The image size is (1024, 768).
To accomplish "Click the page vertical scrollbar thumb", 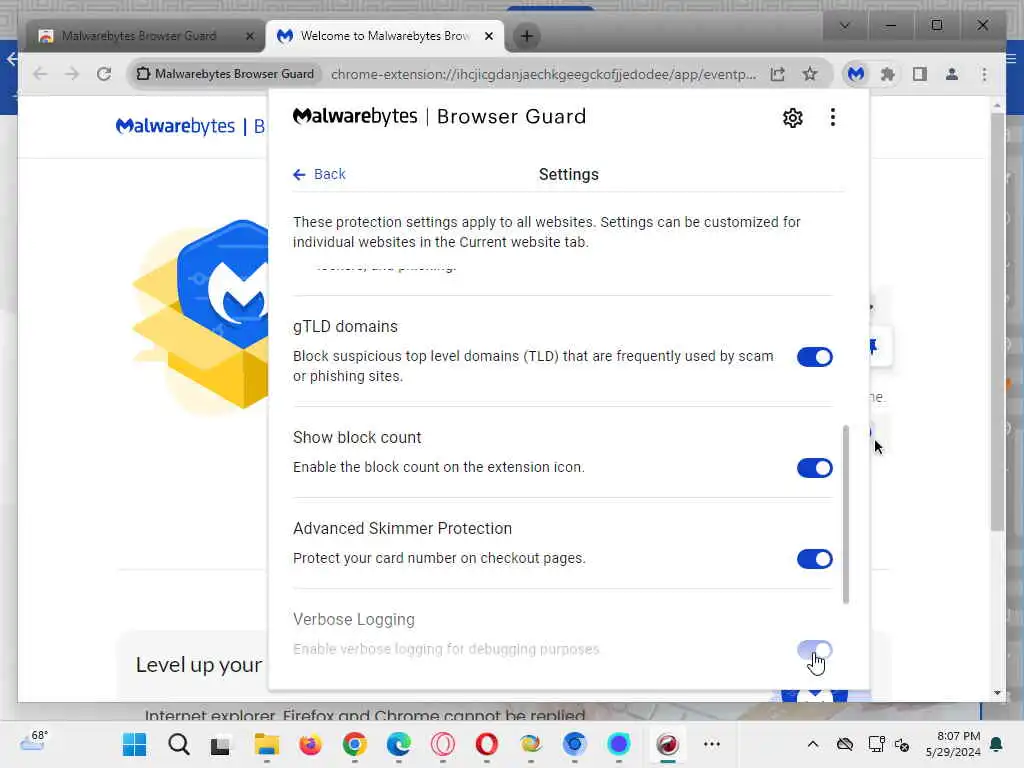I will 997,323.
